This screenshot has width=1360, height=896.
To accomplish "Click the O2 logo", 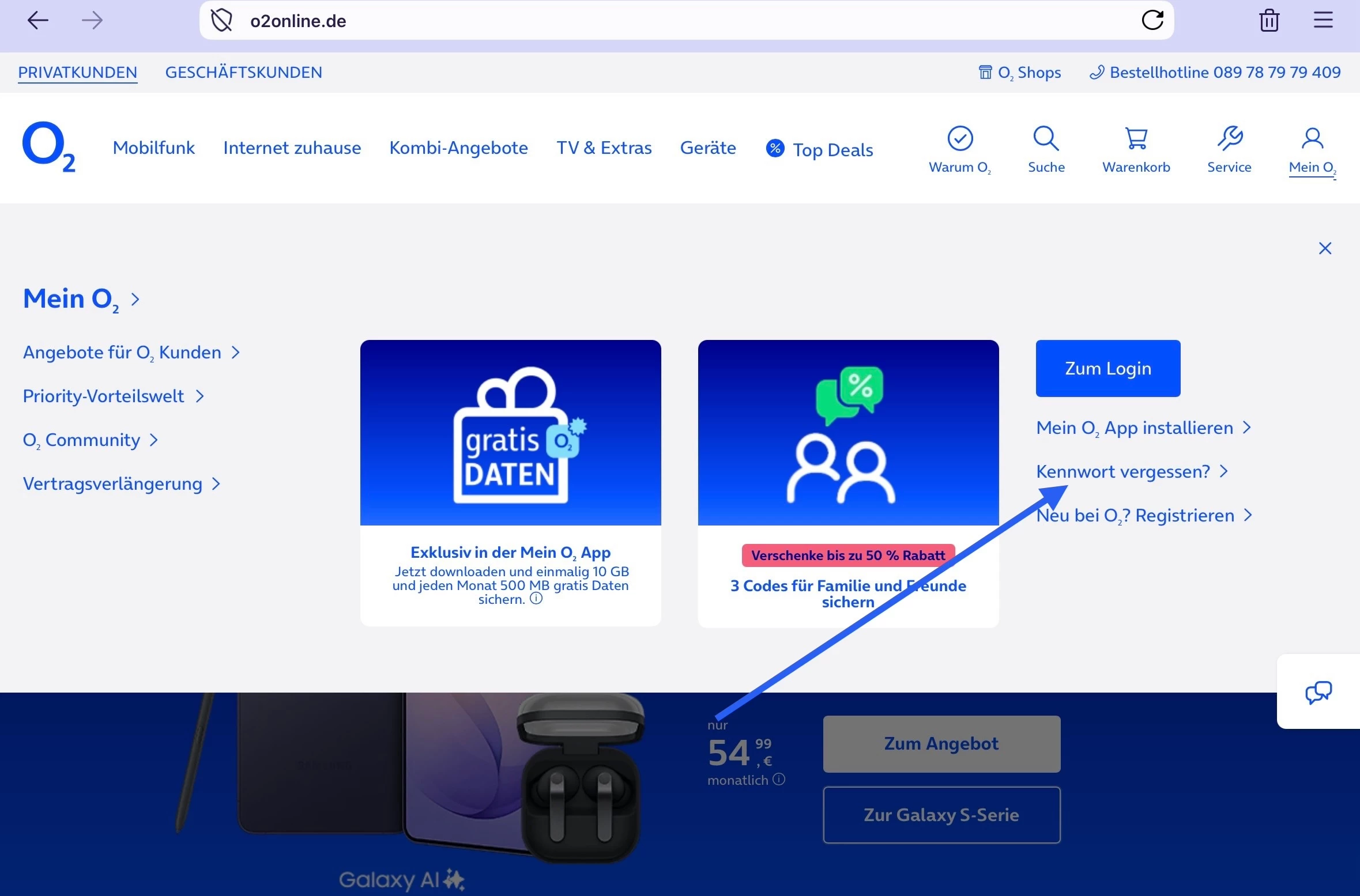I will point(48,147).
